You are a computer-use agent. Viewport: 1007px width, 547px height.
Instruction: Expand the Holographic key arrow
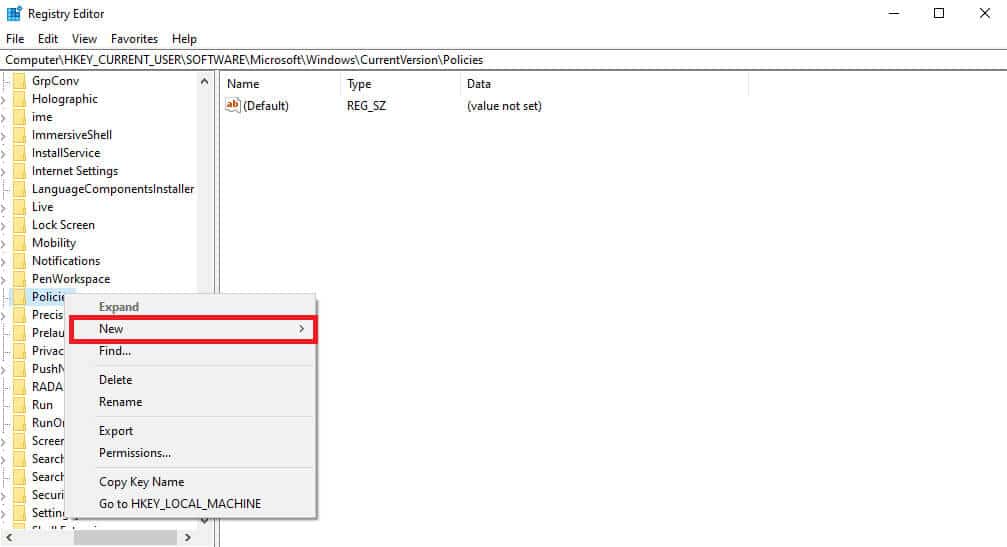click(4, 100)
